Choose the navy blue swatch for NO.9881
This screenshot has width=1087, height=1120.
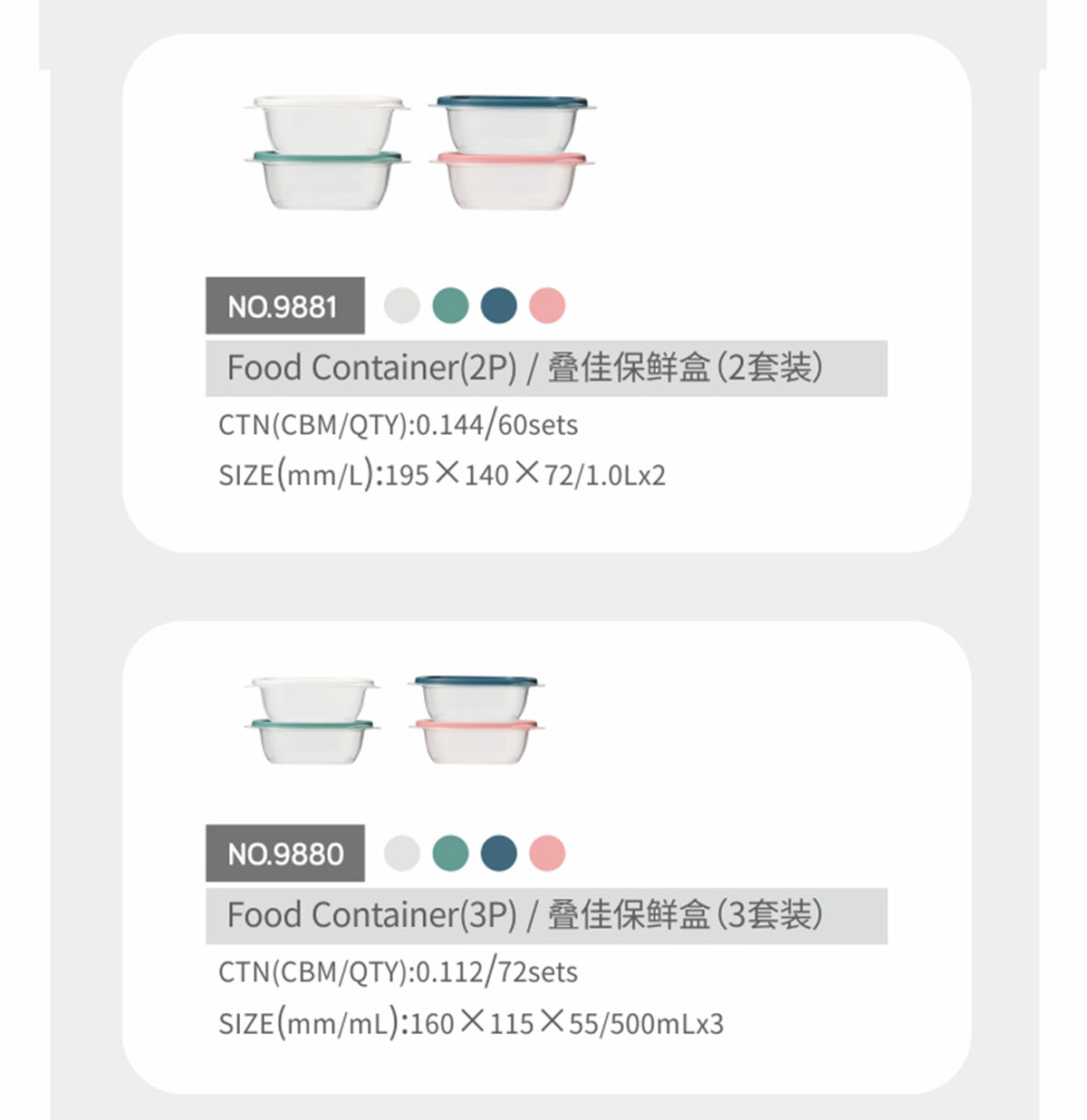pyautogui.click(x=498, y=305)
